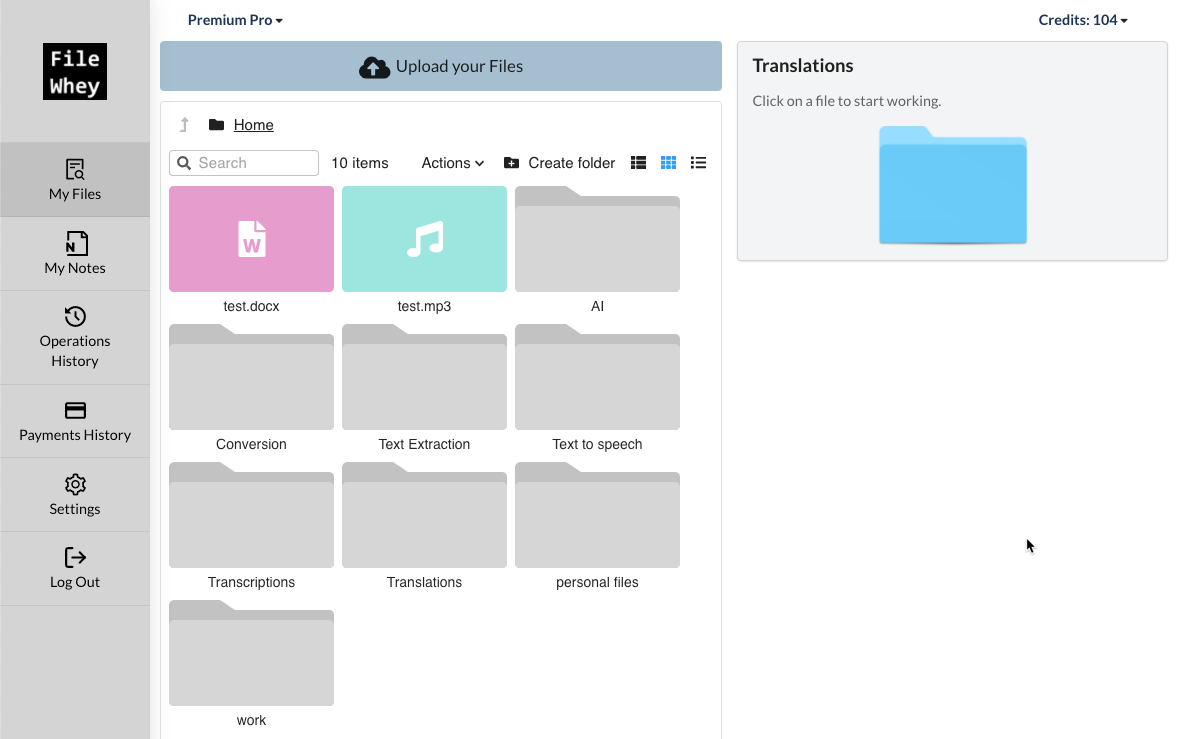Switch to compact bullet list view icon
The image size is (1182, 739).
[699, 163]
